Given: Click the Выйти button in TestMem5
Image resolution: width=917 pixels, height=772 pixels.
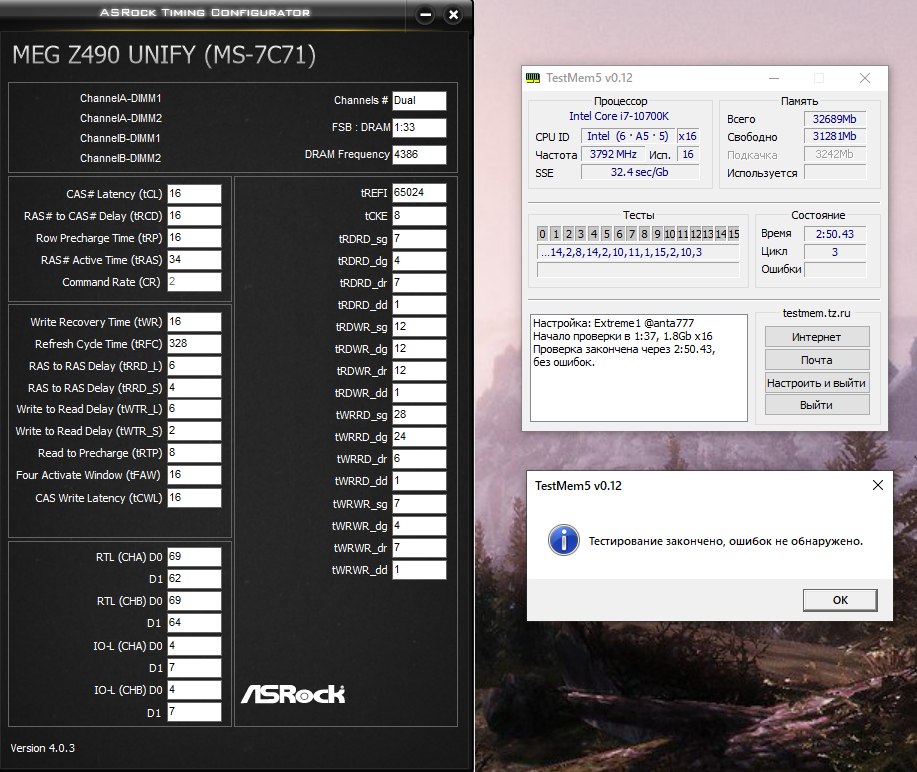Looking at the screenshot, I should [x=817, y=405].
